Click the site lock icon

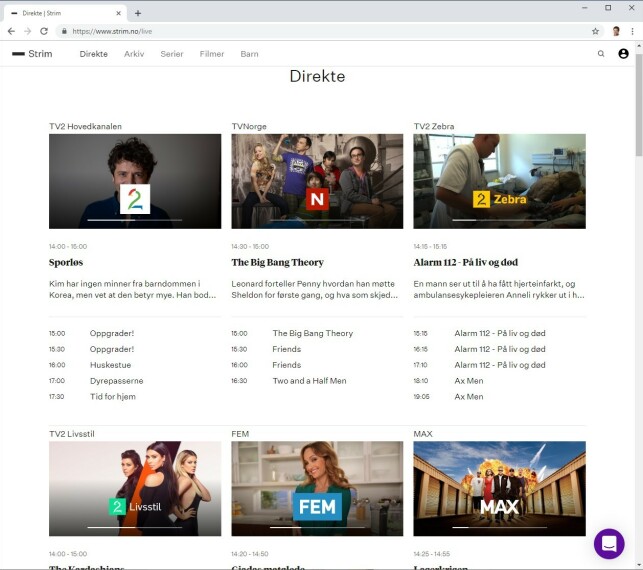(64, 31)
